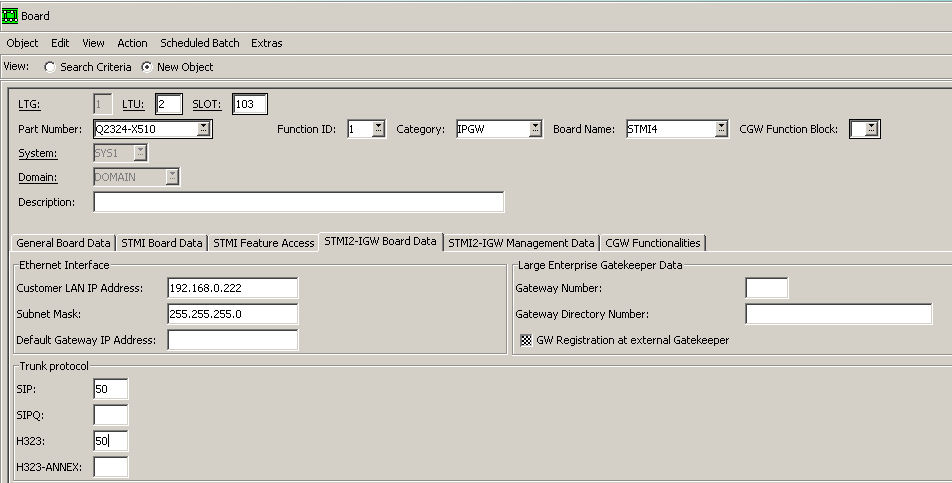Viewport: 952px width, 483px height.
Task: Switch to CGW Functionalities tab
Action: point(653,243)
